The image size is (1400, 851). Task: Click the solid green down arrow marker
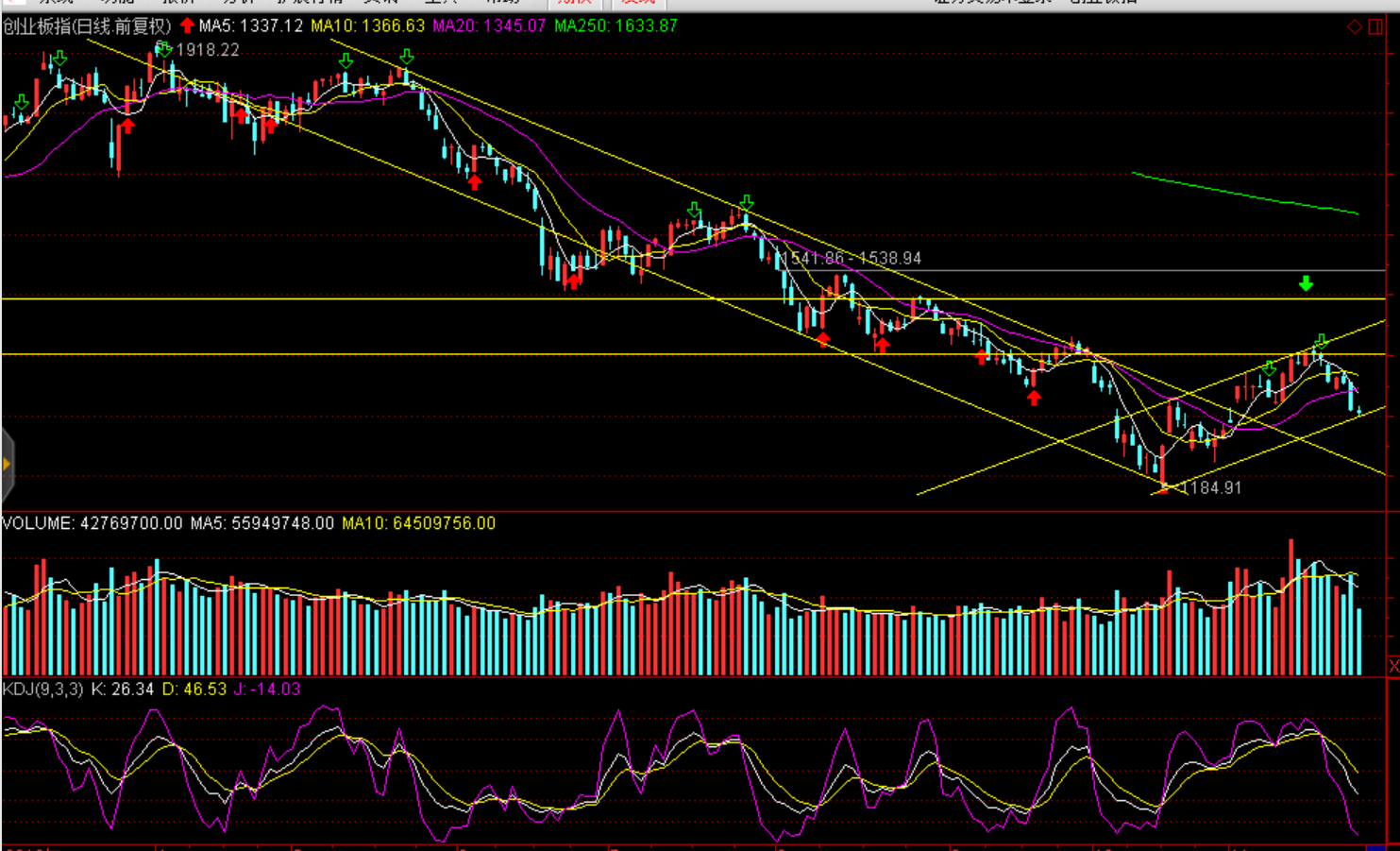[x=1306, y=283]
